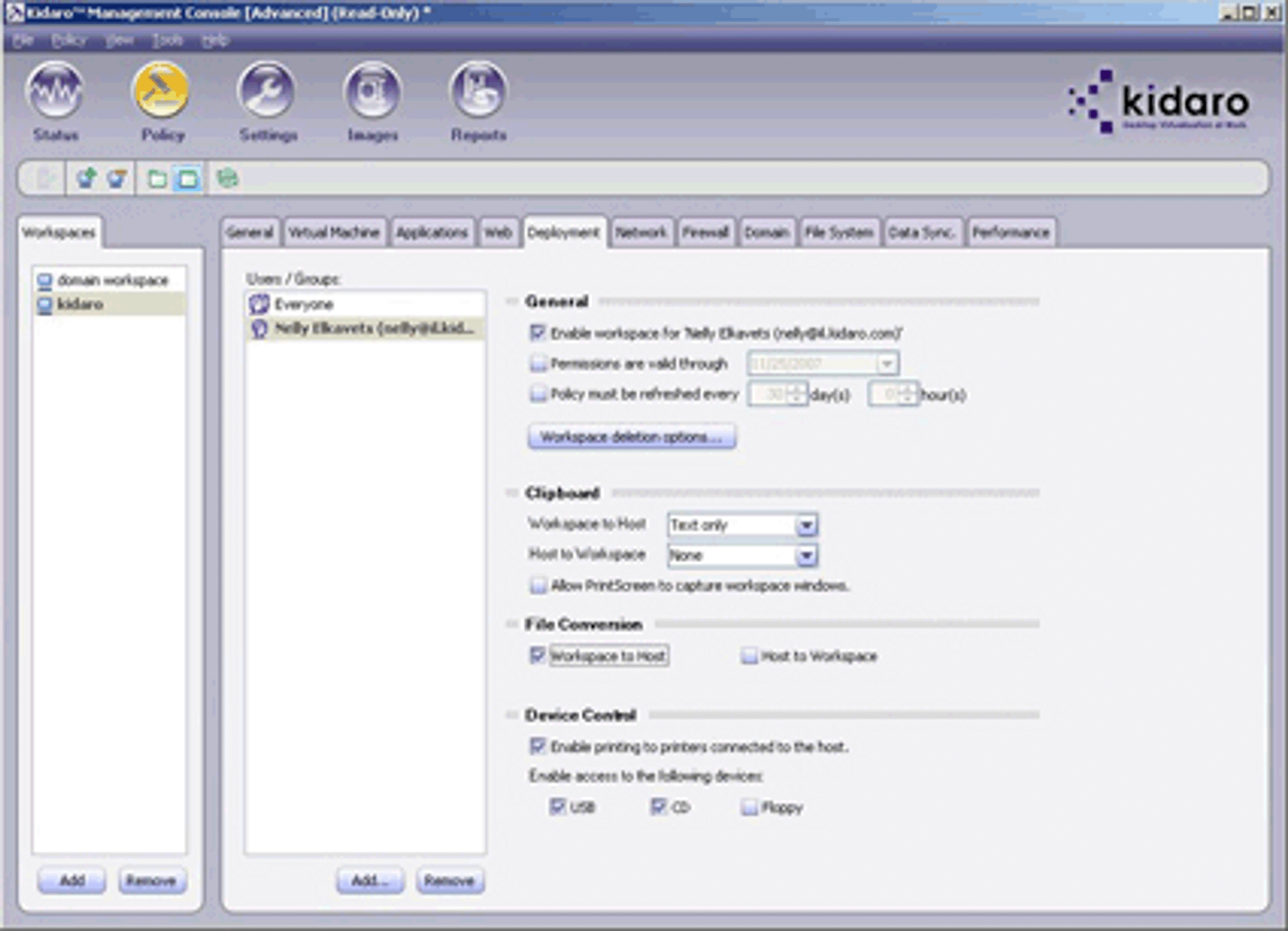The height and width of the screenshot is (931, 1288).
Task: Collapse the File Conversion section
Action: click(512, 624)
